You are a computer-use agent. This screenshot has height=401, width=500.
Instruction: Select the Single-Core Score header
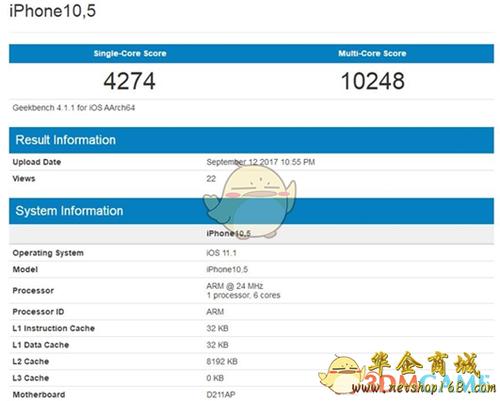tap(130, 53)
